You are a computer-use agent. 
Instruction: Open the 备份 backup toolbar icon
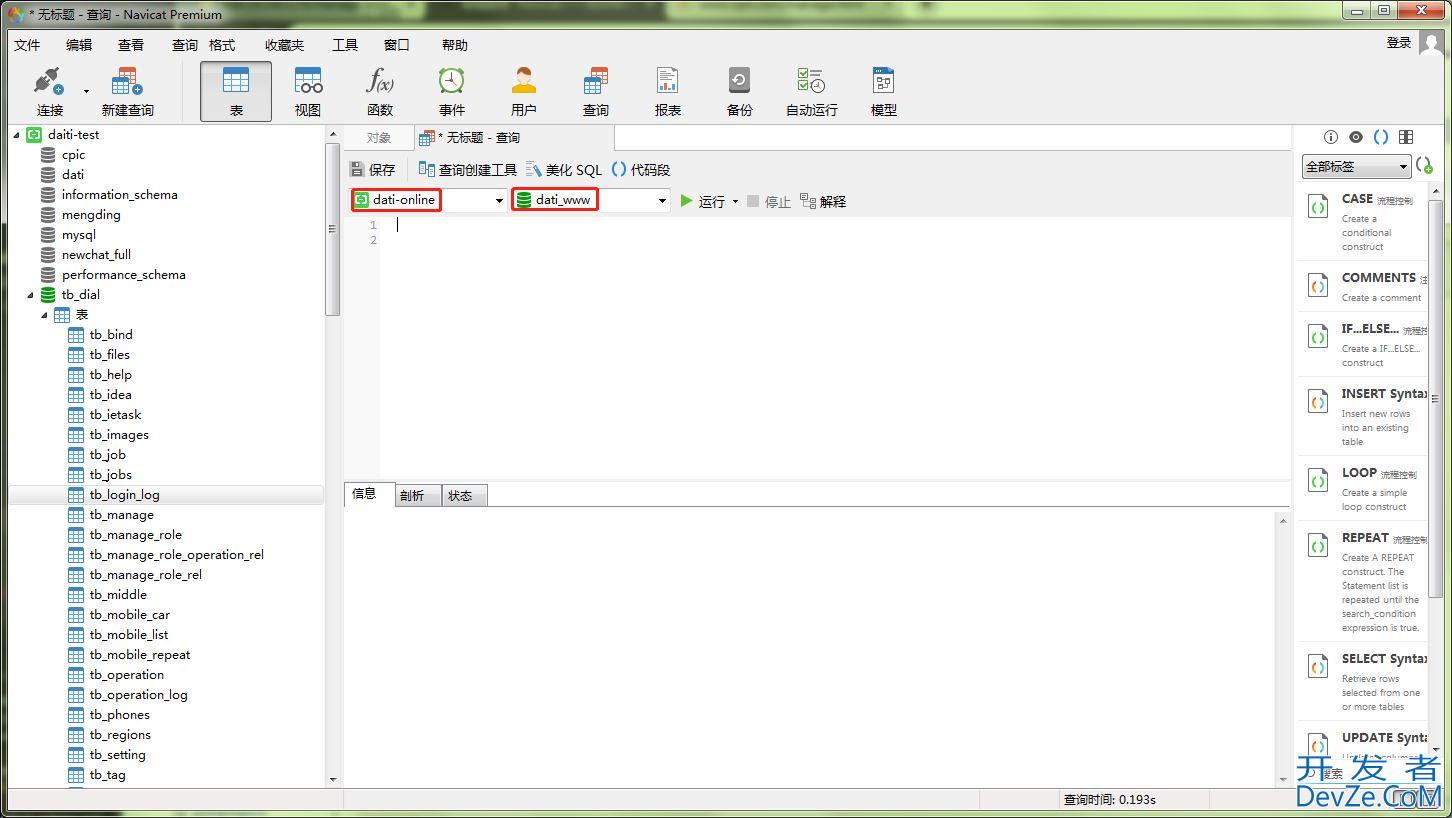(x=740, y=91)
